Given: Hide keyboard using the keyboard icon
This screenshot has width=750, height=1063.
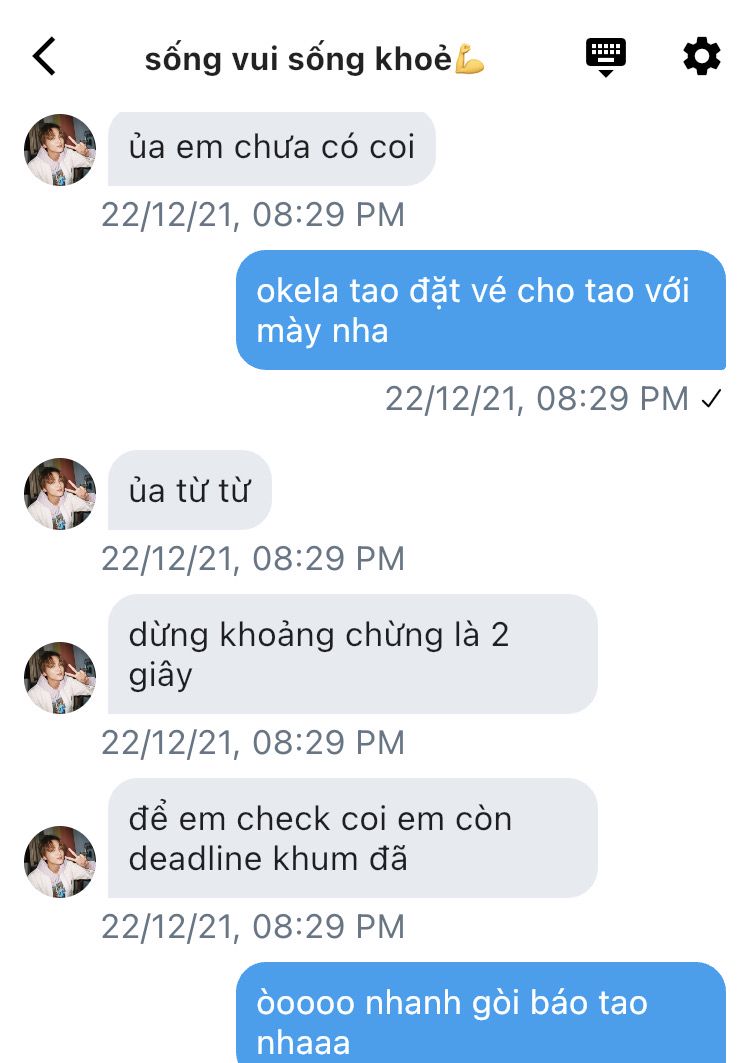Looking at the screenshot, I should [606, 58].
